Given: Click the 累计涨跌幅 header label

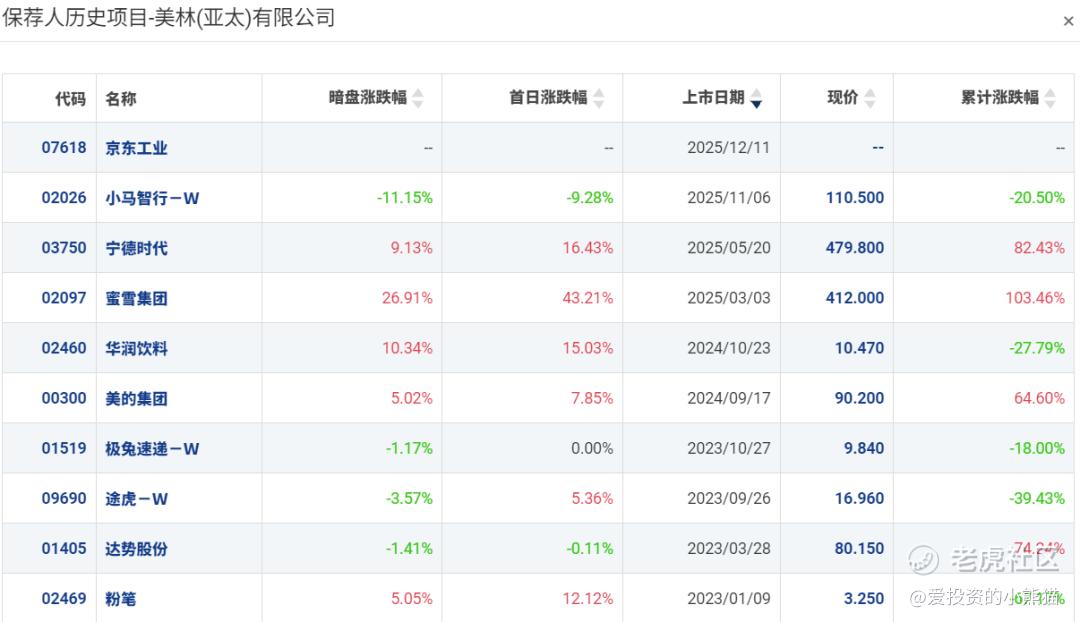Looking at the screenshot, I should (999, 98).
